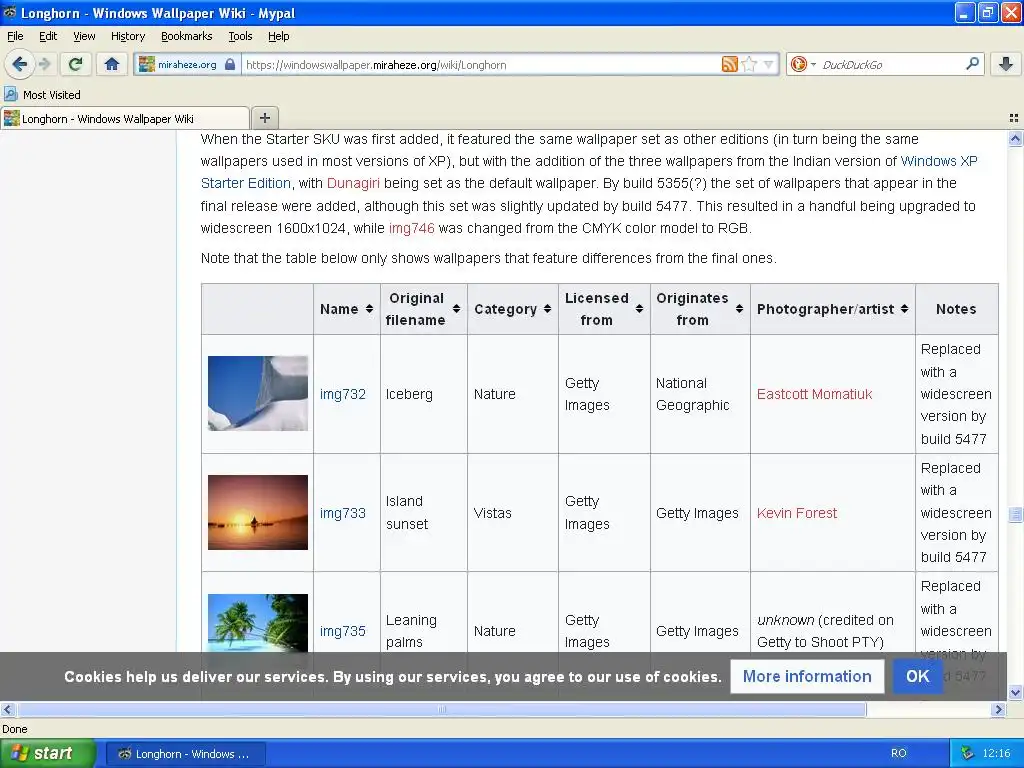Image resolution: width=1024 pixels, height=768 pixels.
Task: Open the Kevin Forest photographer link
Action: pyautogui.click(x=797, y=513)
